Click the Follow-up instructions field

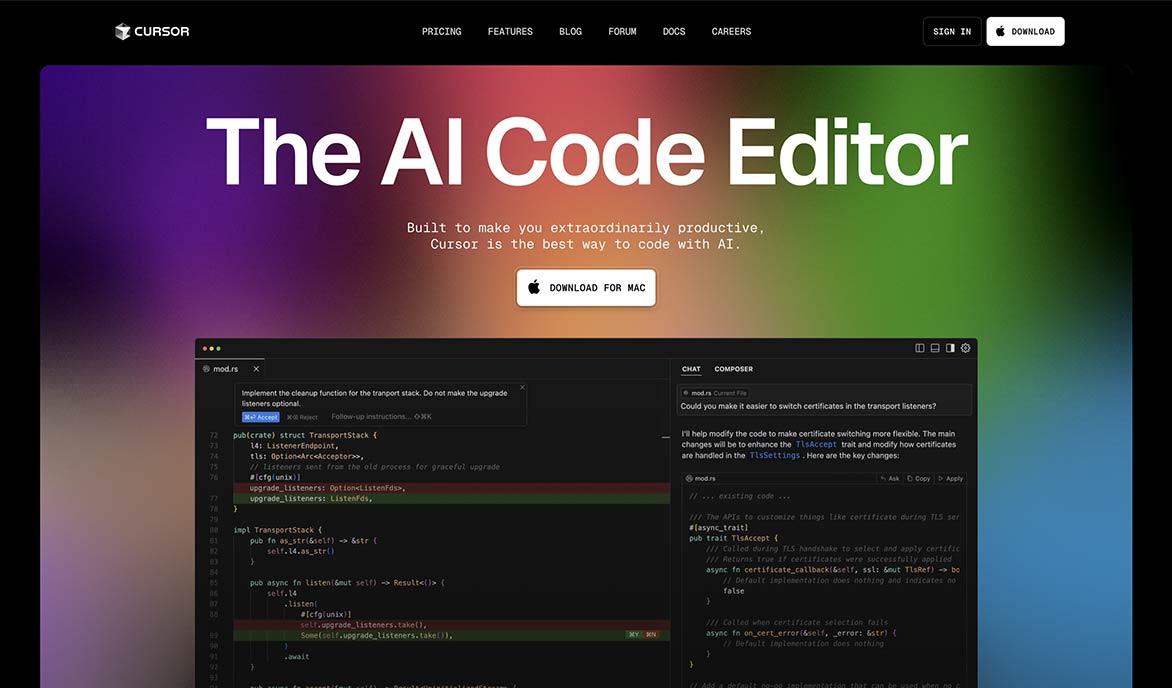[x=381, y=417]
